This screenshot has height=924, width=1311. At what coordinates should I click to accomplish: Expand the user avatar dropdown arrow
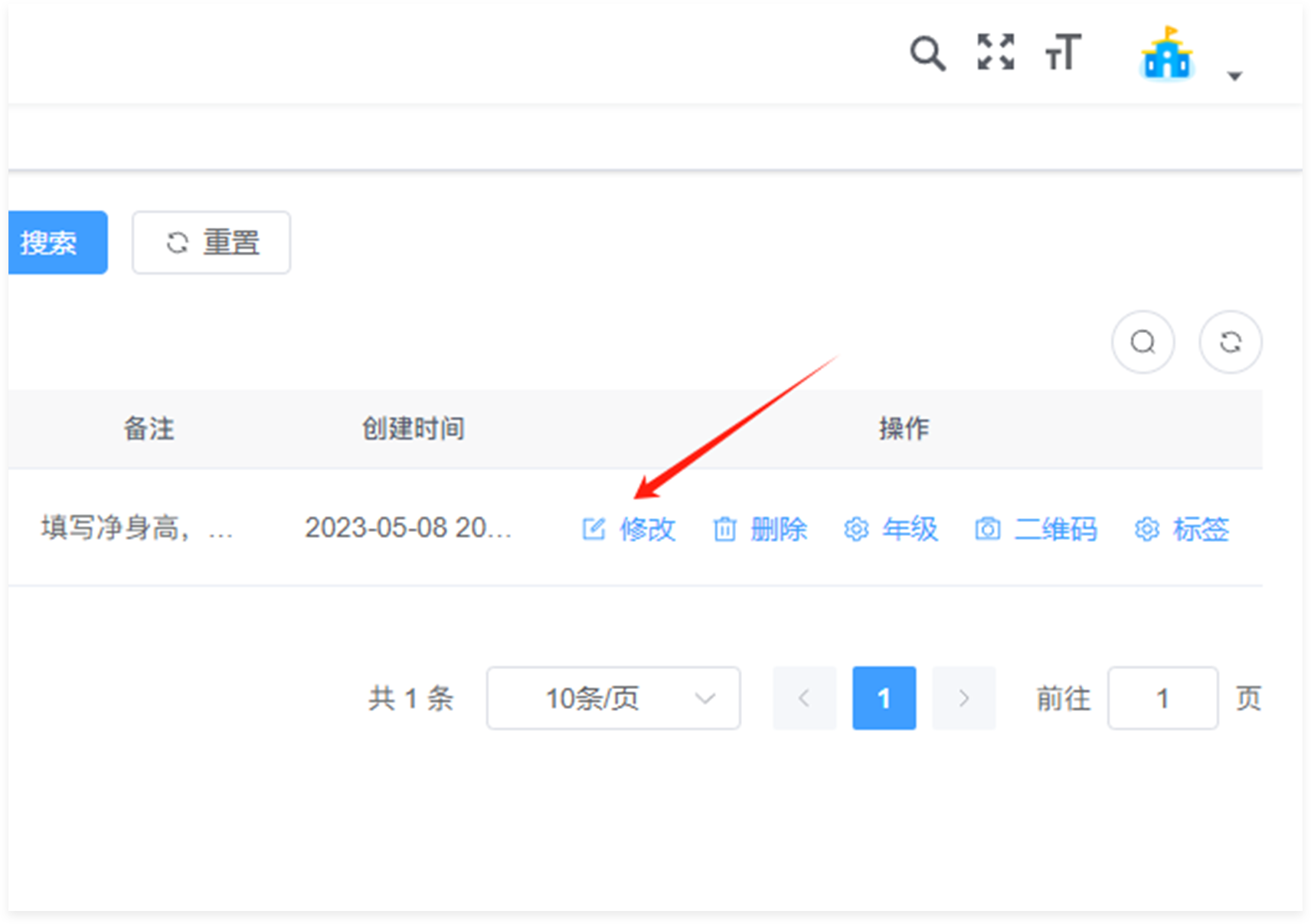pos(1234,76)
